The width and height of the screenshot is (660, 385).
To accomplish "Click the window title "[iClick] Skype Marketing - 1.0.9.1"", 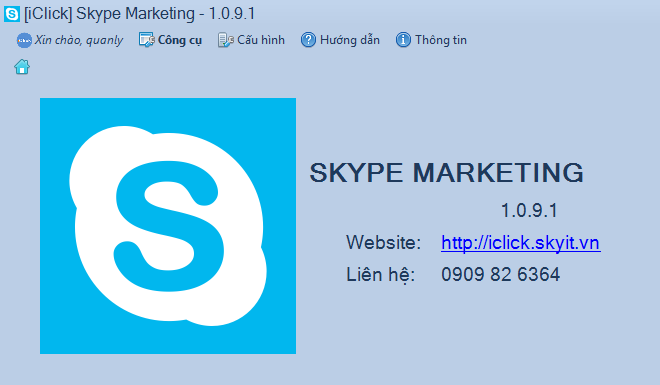I will pyautogui.click(x=140, y=14).
